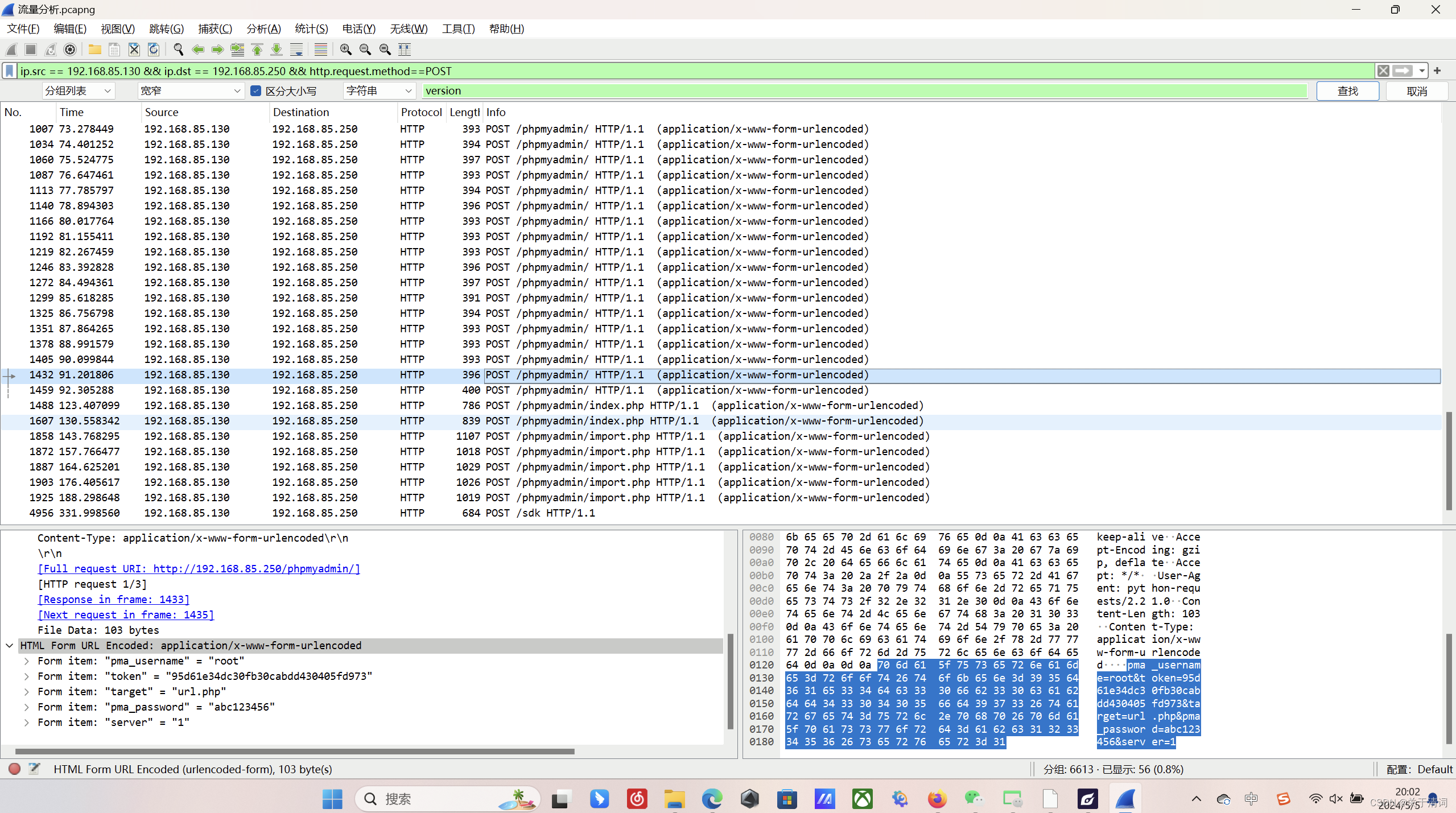Click the 查找 button
The width and height of the screenshot is (1456, 813).
(x=1347, y=91)
